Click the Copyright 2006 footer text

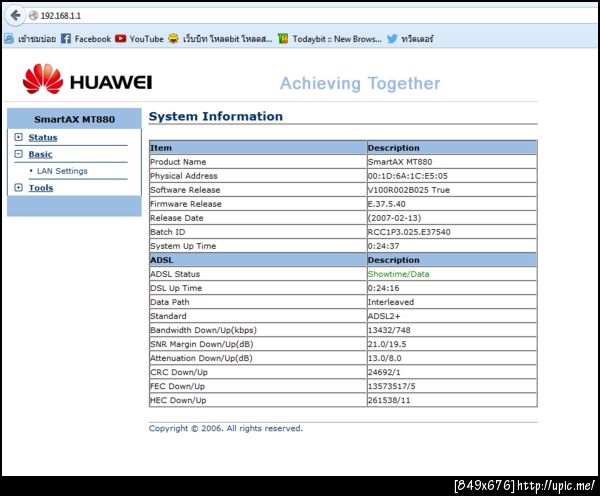(x=226, y=428)
